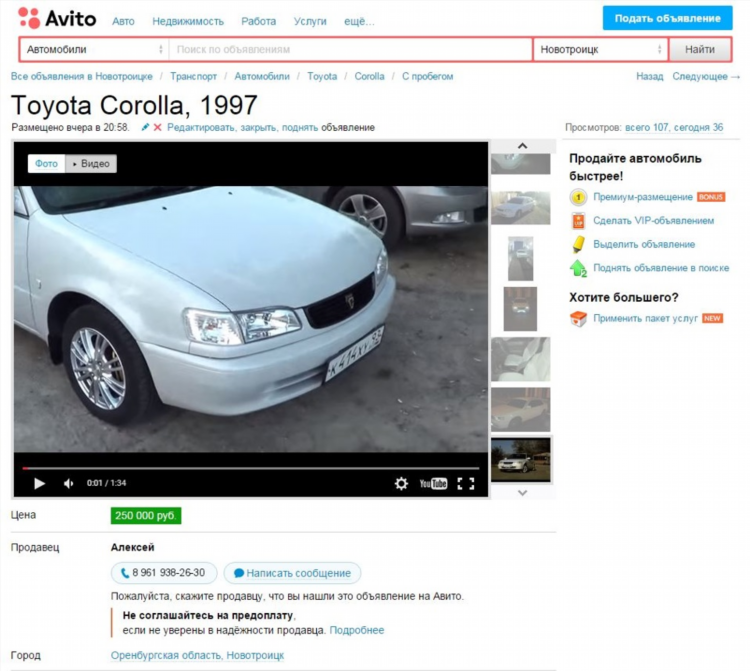This screenshot has width=750, height=671.
Task: Seek on the video progress bar
Action: (x=251, y=468)
